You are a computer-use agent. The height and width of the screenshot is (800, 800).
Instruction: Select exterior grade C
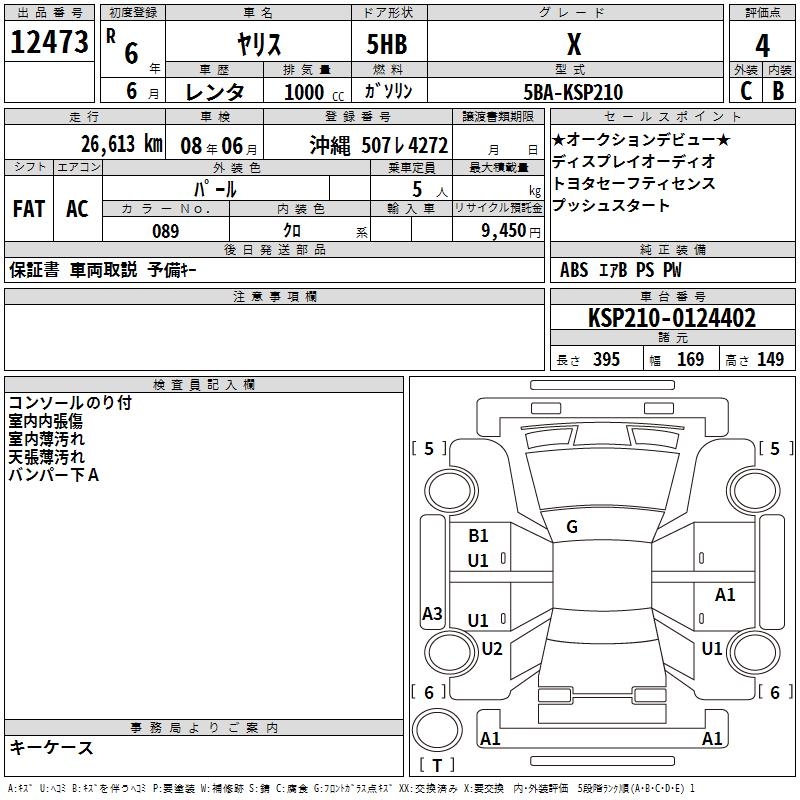[746, 91]
